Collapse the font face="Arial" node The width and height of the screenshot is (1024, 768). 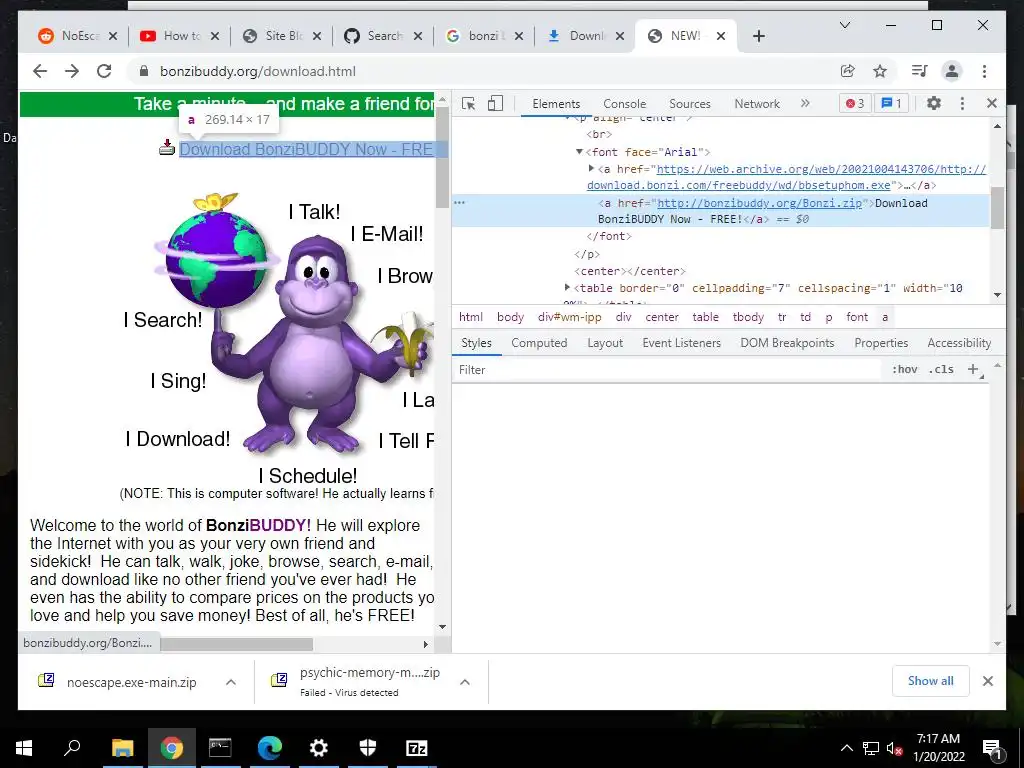pyautogui.click(x=579, y=152)
